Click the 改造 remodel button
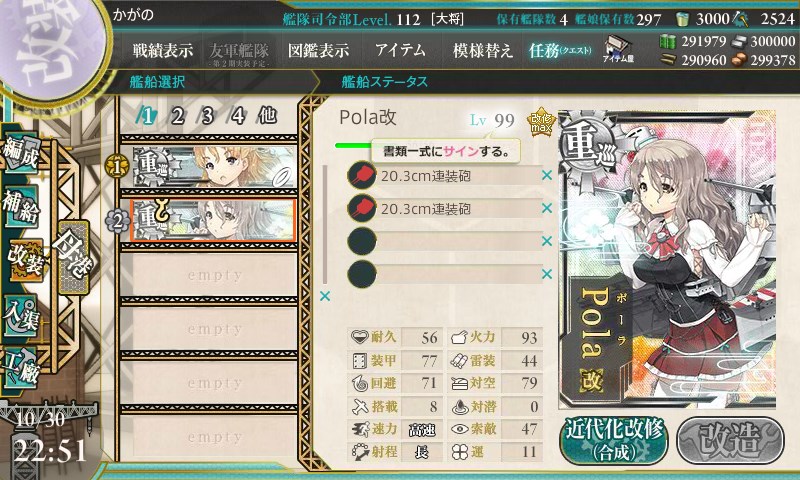The image size is (800, 480). tap(730, 441)
